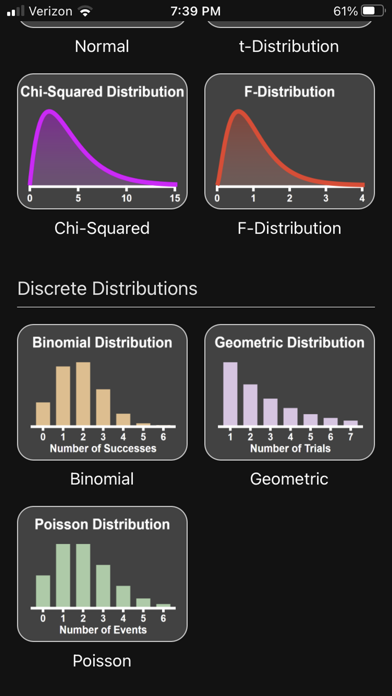Click the Normal label text
The width and height of the screenshot is (392, 696).
(x=102, y=46)
